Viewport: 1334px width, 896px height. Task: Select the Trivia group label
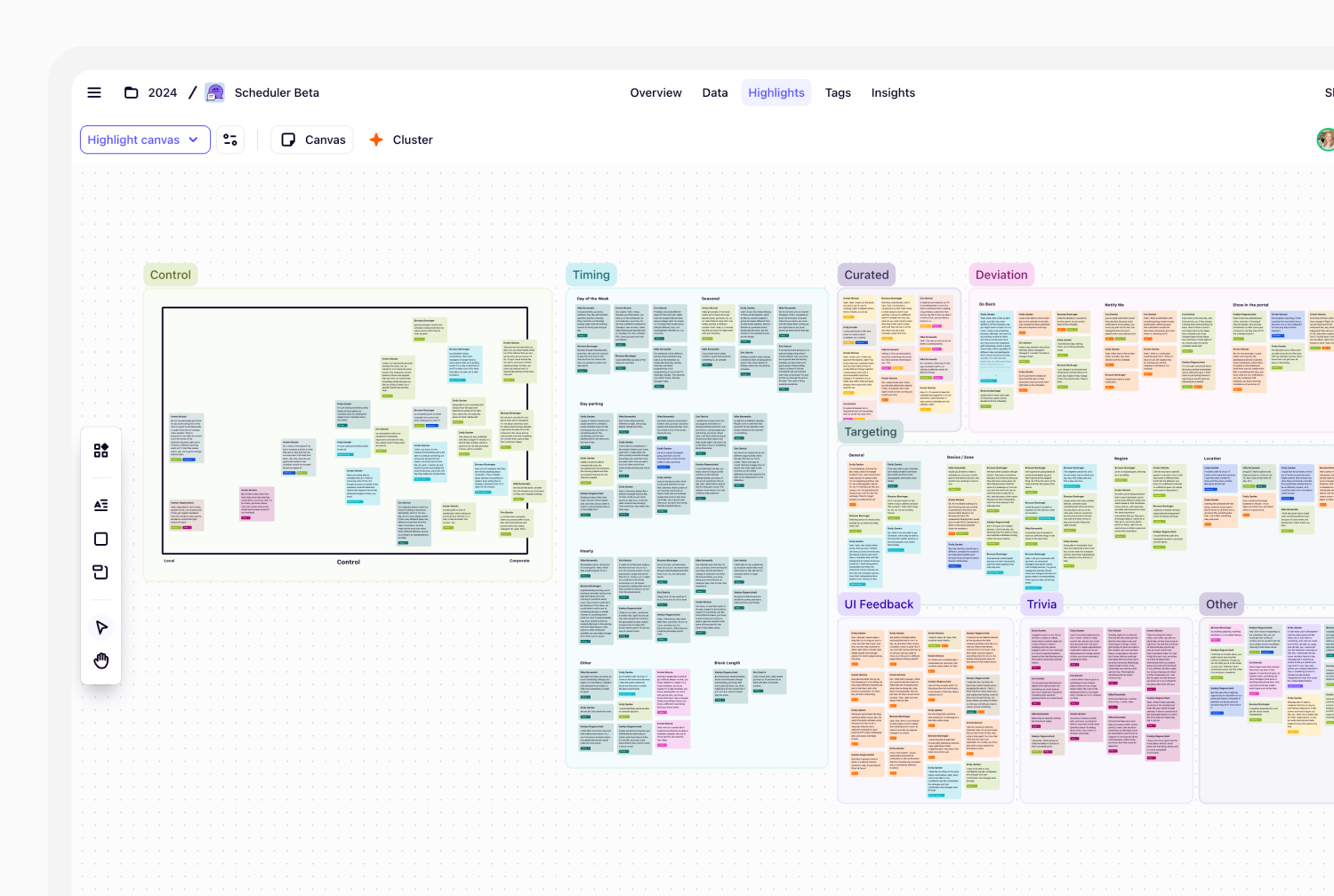1042,604
